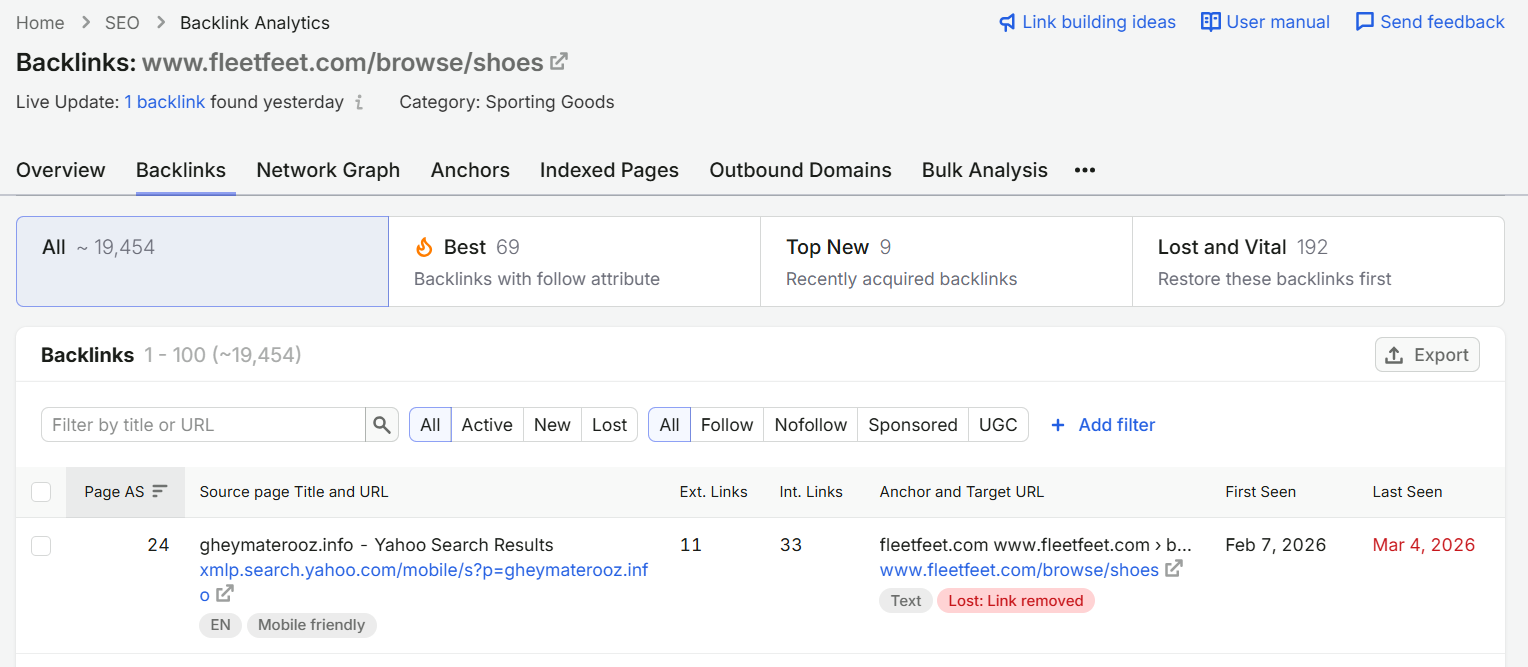Select the UGC link attribute filter
Image resolution: width=1528 pixels, height=667 pixels.
998,425
